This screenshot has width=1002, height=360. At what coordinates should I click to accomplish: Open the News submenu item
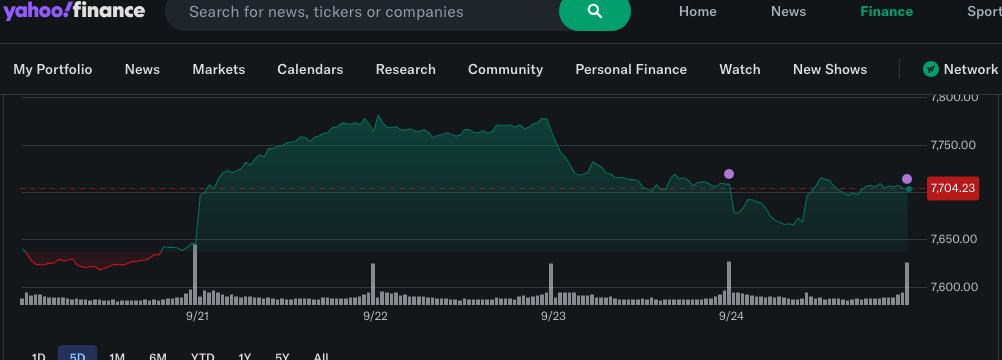point(143,69)
